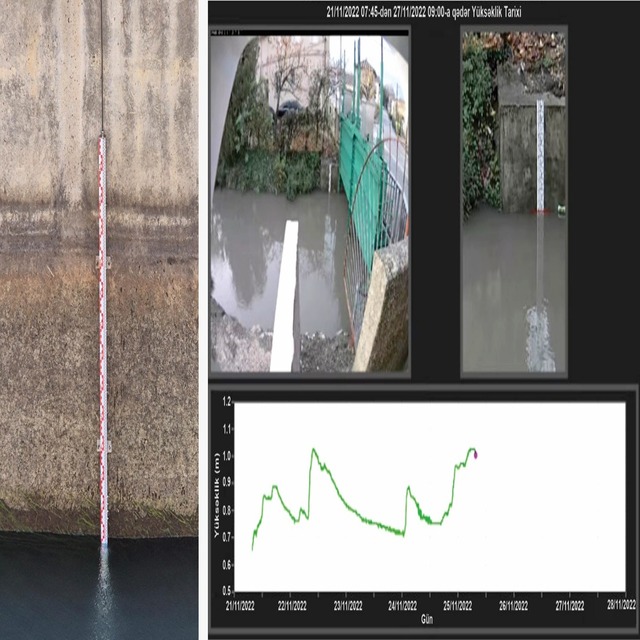This screenshot has width=640, height=640.
Task: Select the 23/11/2022 x-axis tick
Action: pos(347,605)
